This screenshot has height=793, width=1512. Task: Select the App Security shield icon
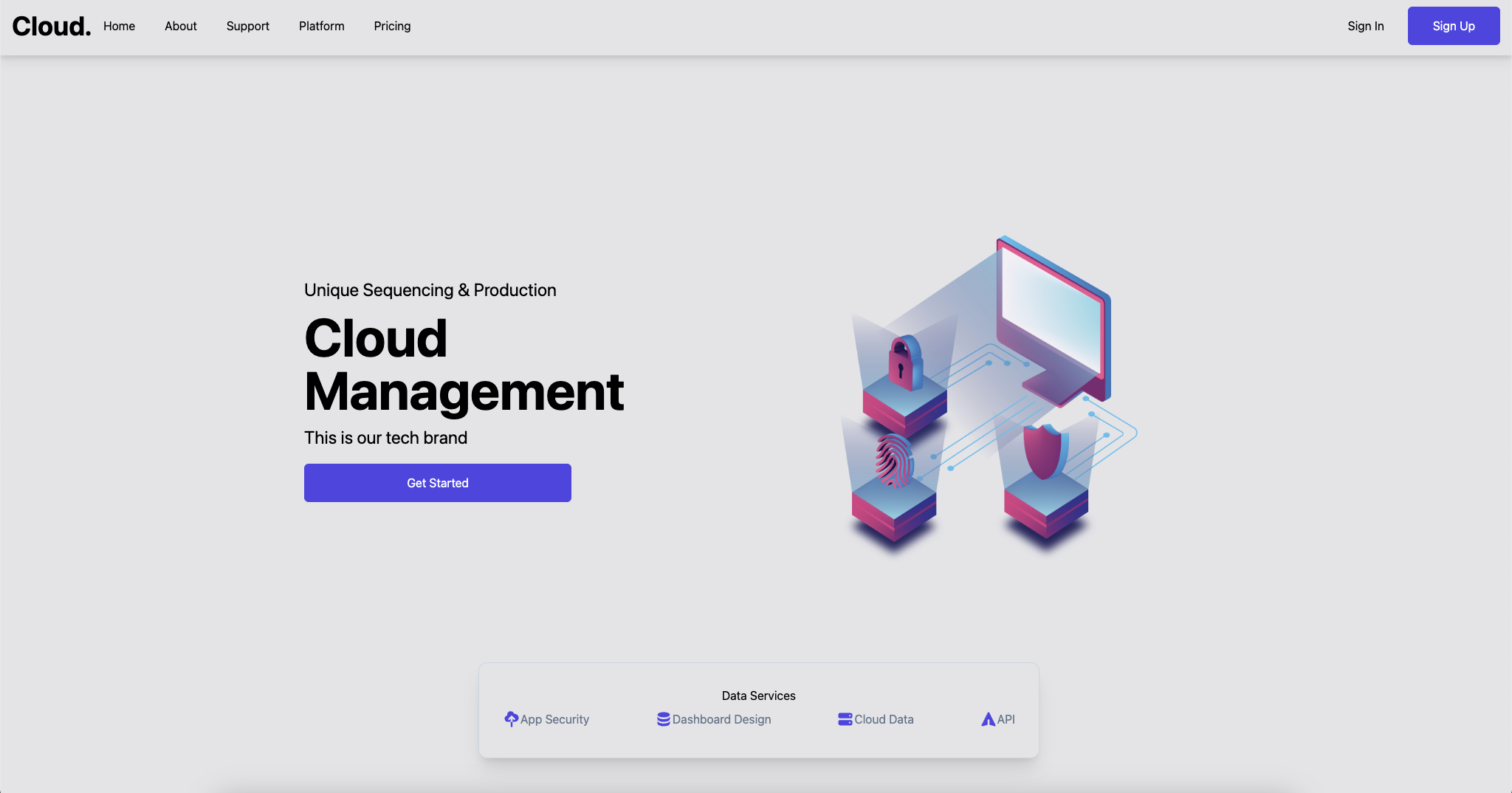(512, 718)
